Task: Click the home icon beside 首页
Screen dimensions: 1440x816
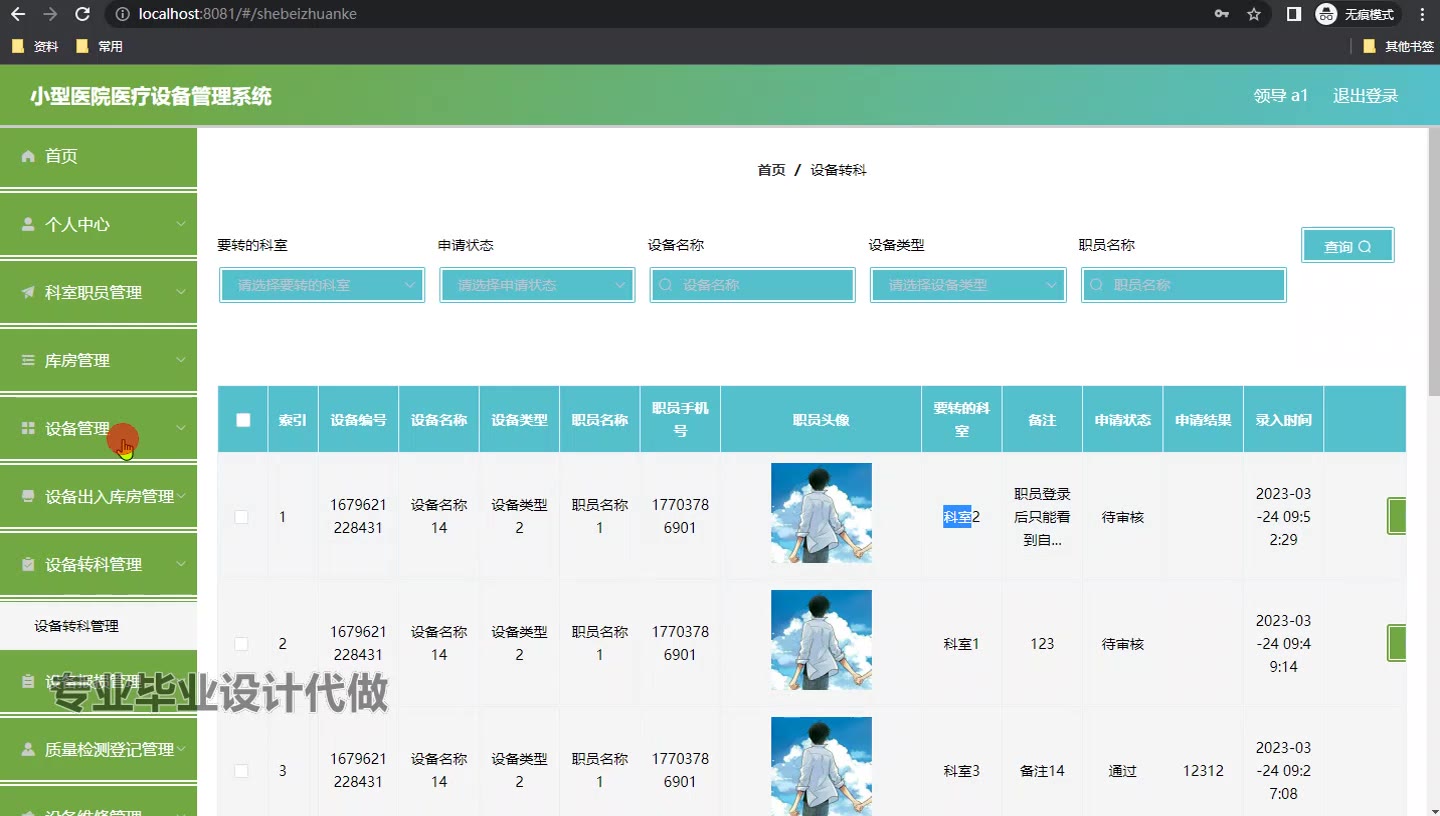Action: tap(28, 156)
